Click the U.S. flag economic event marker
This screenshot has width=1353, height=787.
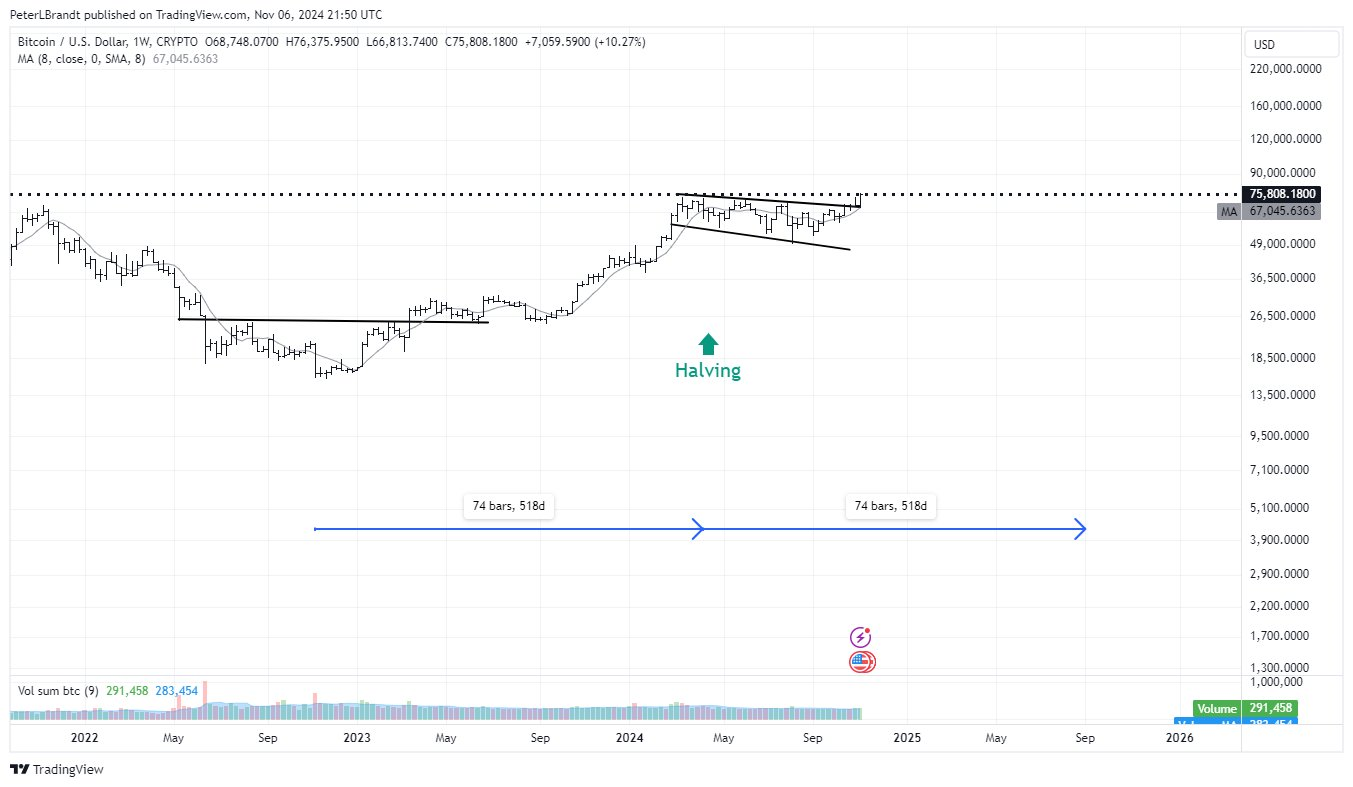point(860,662)
